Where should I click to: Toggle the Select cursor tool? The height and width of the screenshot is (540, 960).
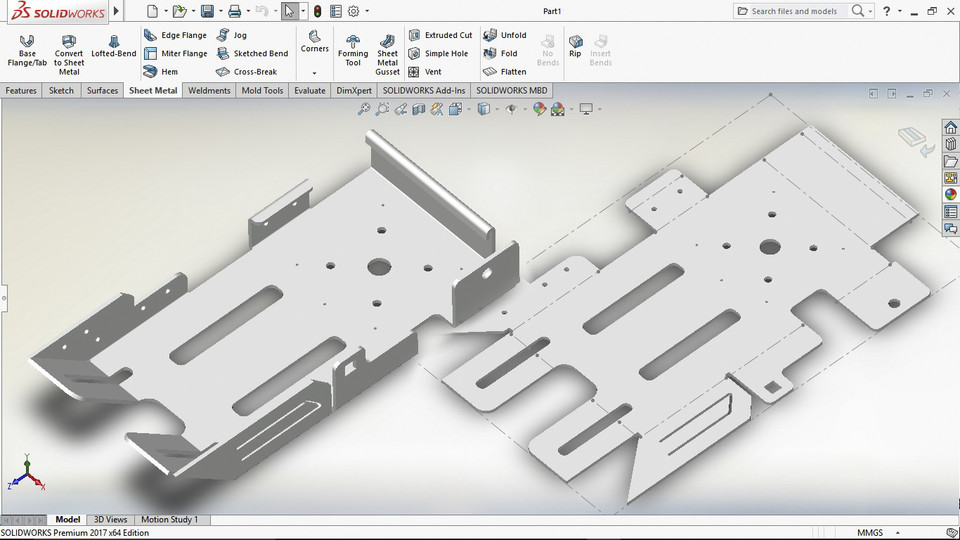[x=289, y=11]
